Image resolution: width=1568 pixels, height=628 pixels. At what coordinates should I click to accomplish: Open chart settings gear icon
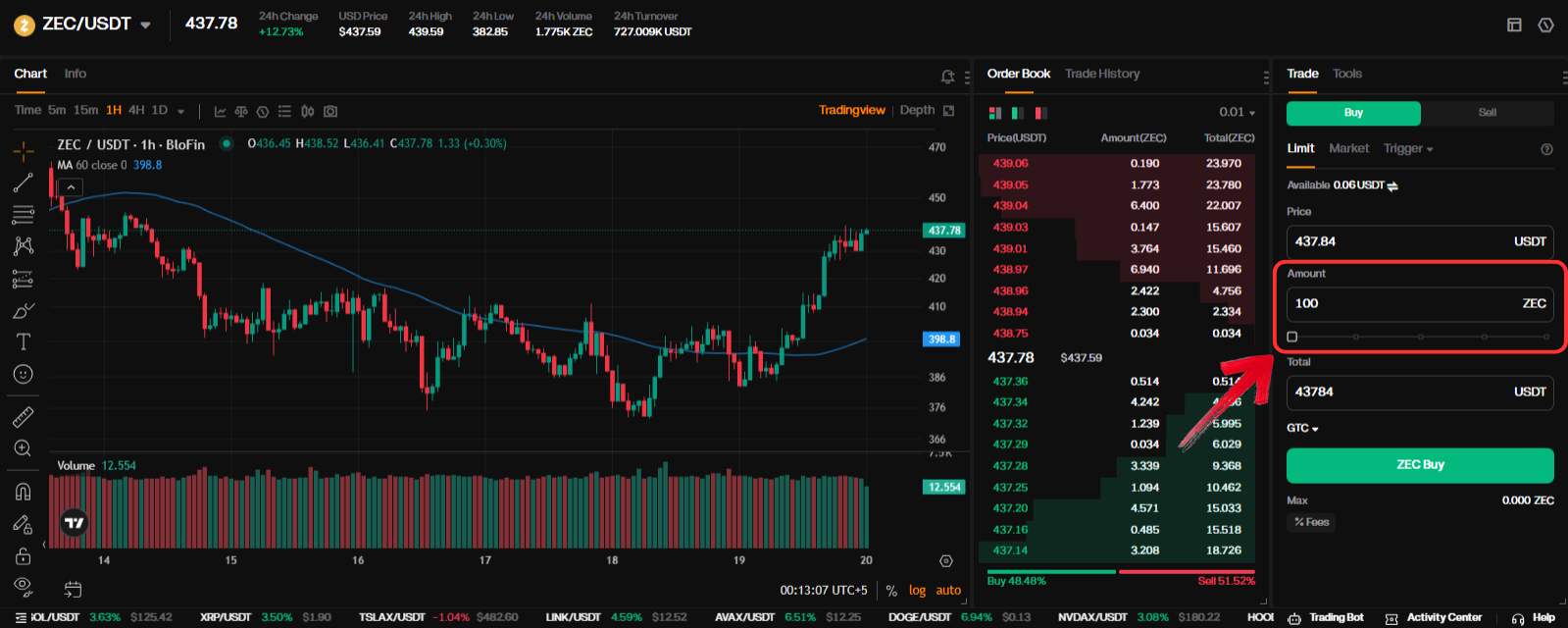coord(945,561)
